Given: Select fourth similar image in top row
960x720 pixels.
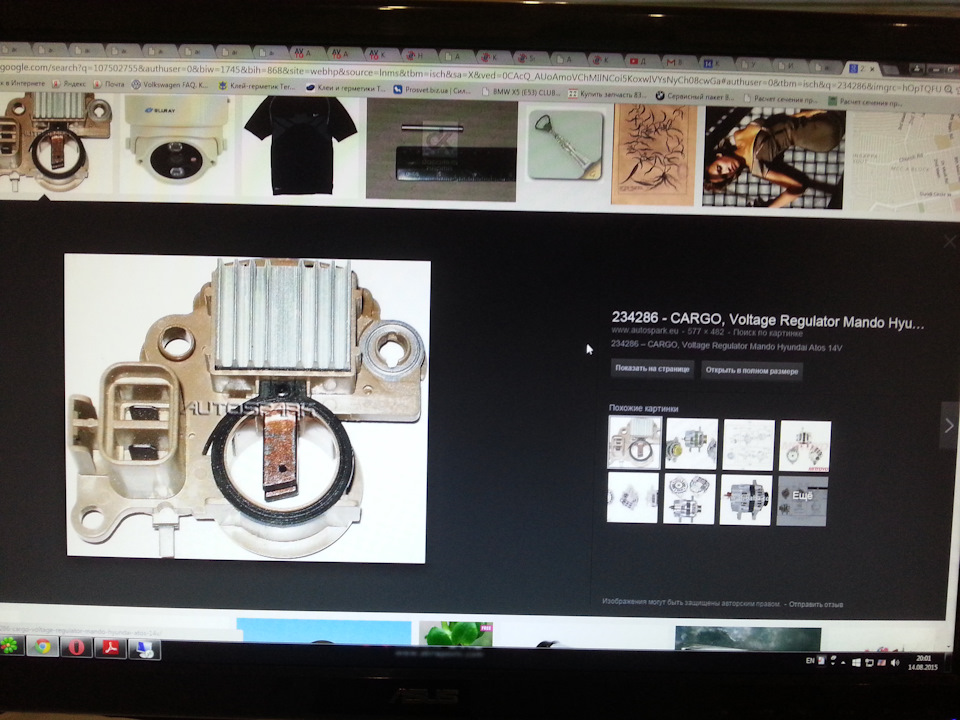Looking at the screenshot, I should pos(804,446).
